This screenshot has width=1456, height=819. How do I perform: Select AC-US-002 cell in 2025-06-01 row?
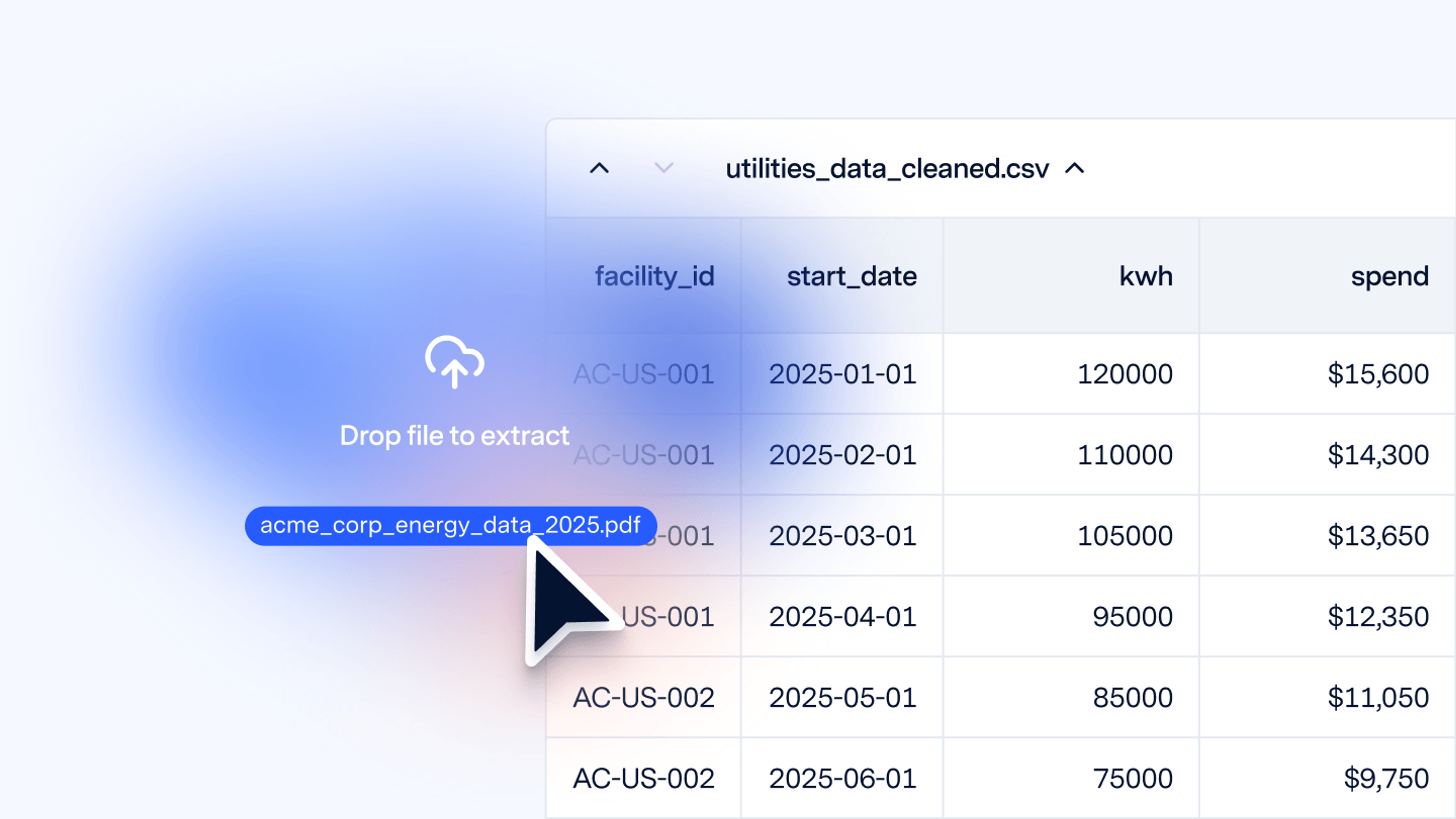tap(643, 778)
